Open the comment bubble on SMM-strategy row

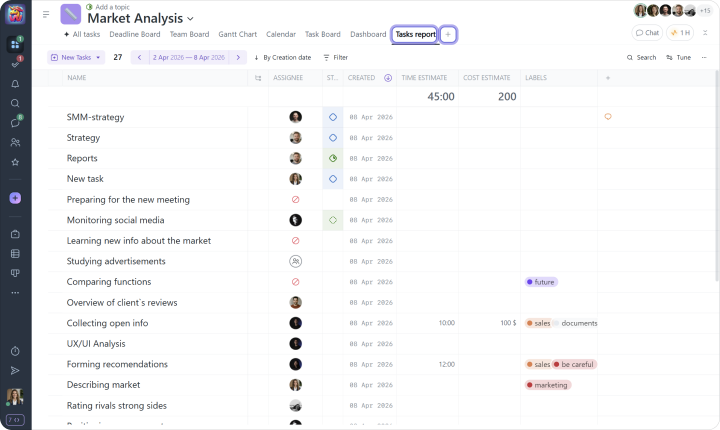pos(608,117)
